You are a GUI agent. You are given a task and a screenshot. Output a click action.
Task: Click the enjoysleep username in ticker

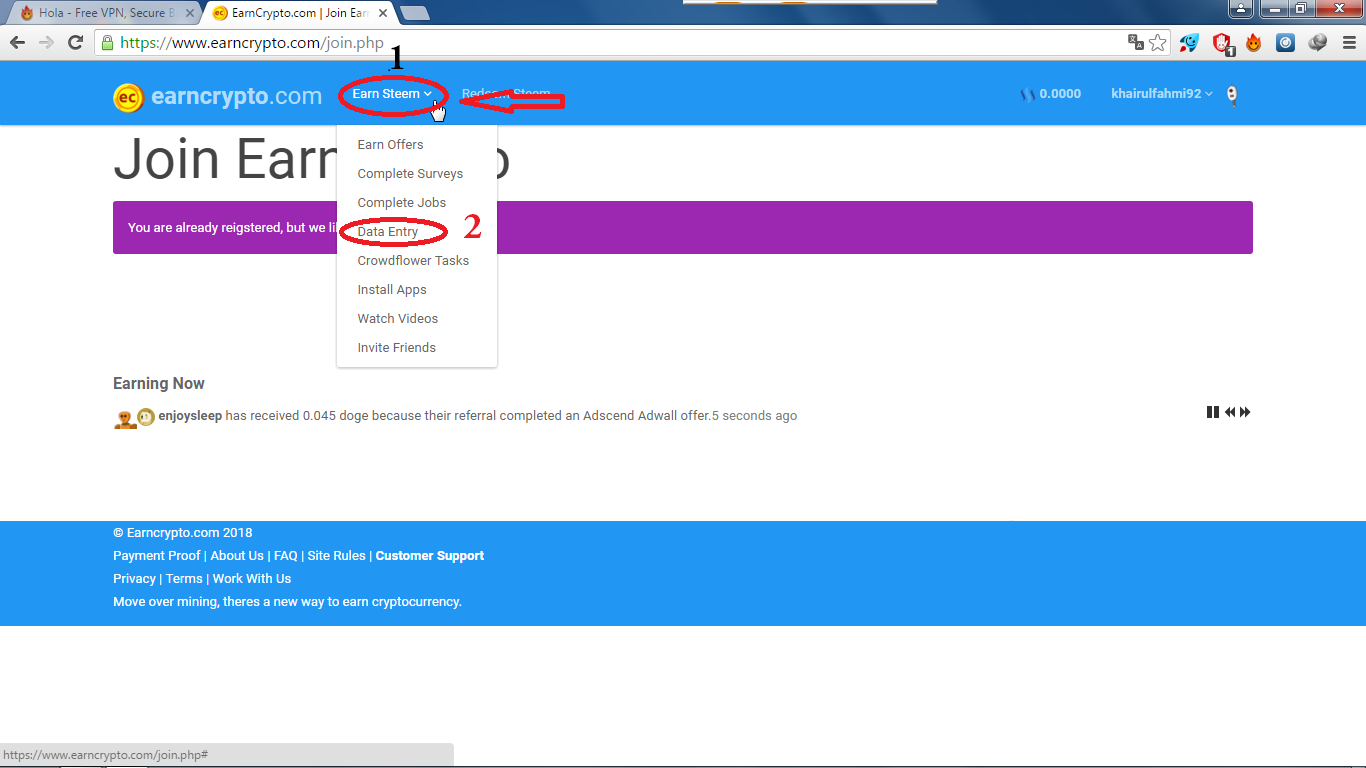pos(190,416)
